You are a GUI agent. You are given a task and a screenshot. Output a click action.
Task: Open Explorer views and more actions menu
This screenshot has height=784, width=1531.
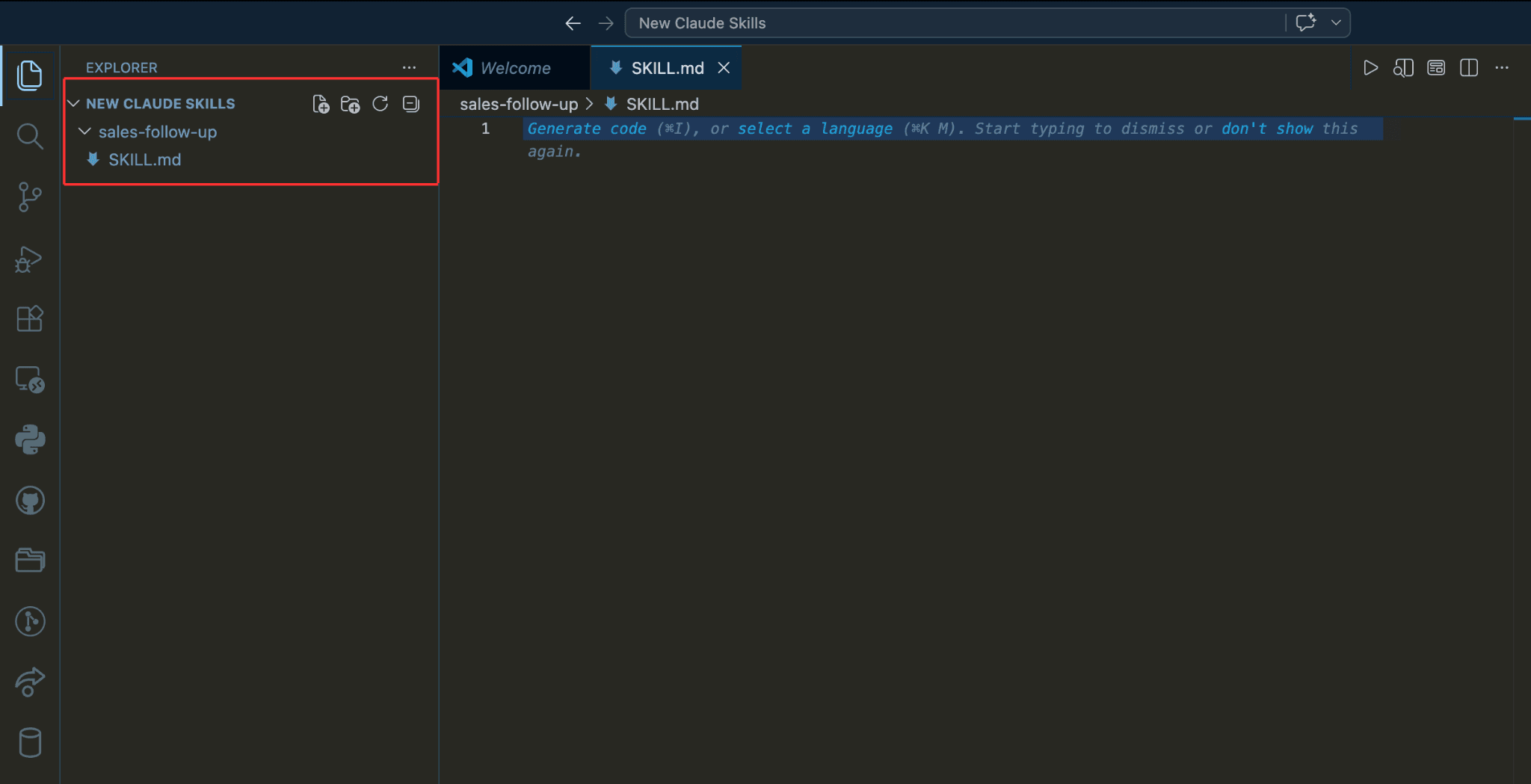click(409, 67)
